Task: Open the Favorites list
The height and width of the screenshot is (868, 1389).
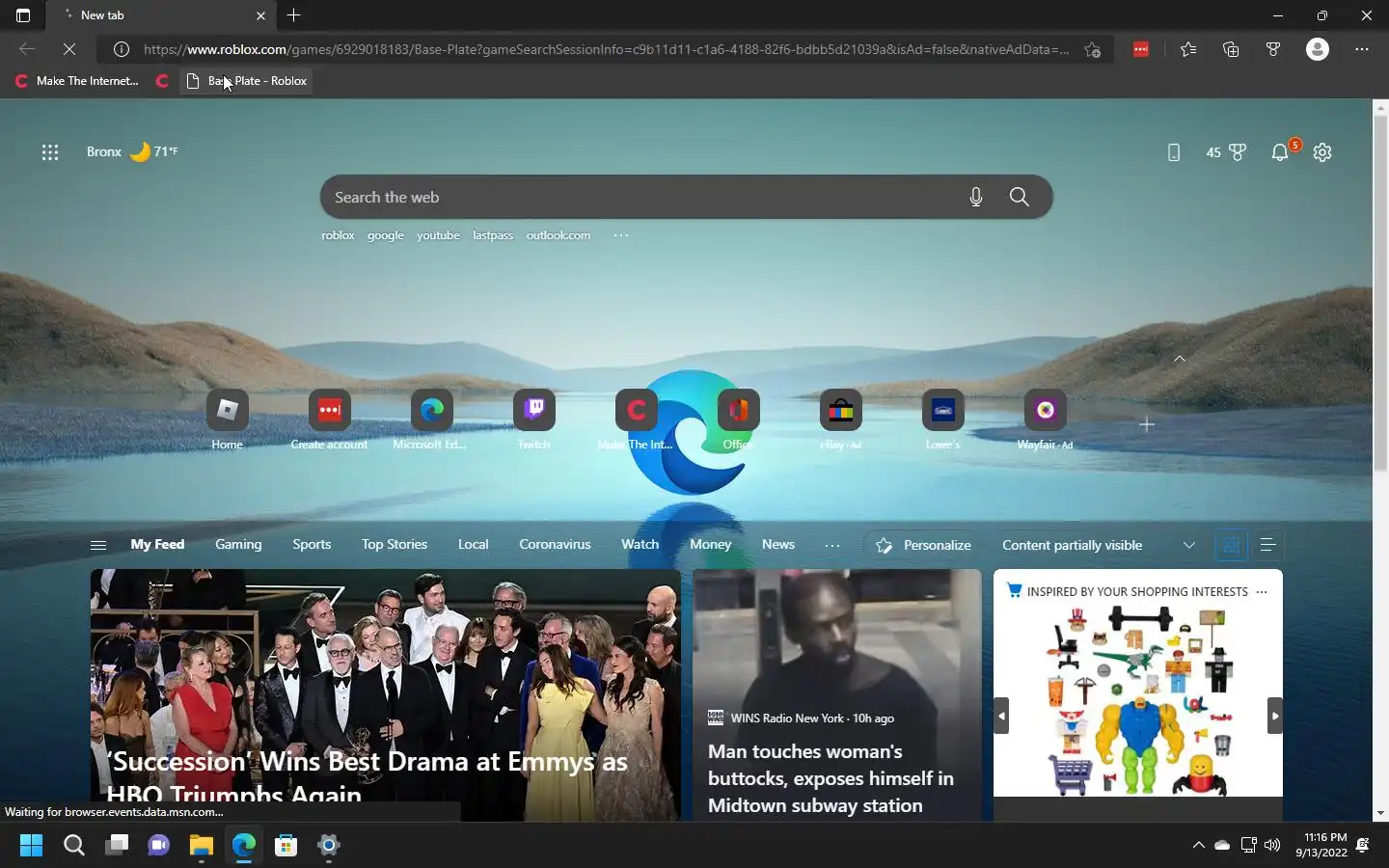Action: 1188,49
